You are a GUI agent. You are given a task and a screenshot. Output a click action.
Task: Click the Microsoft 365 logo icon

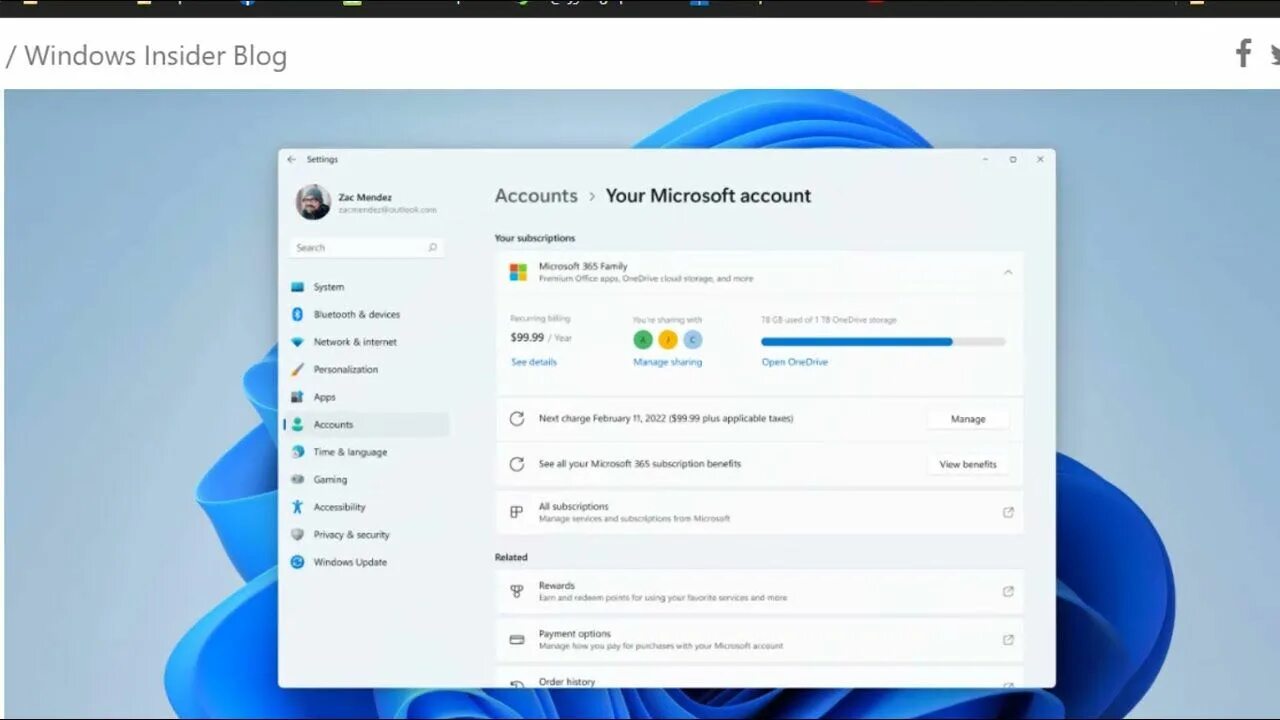coord(518,272)
